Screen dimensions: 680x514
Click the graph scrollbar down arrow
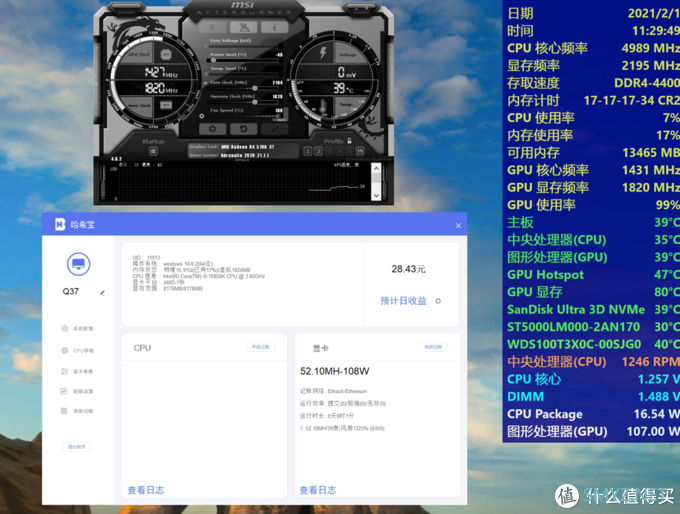(x=376, y=196)
